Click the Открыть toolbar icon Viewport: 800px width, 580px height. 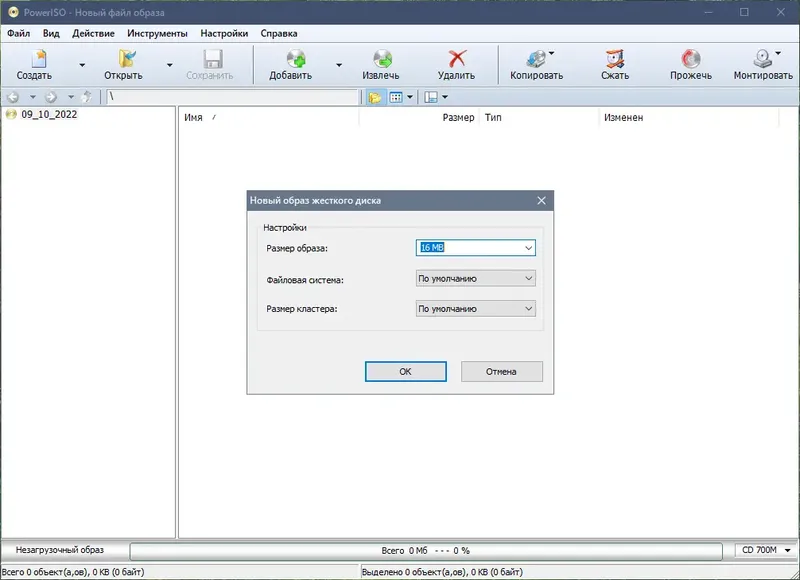[x=127, y=59]
